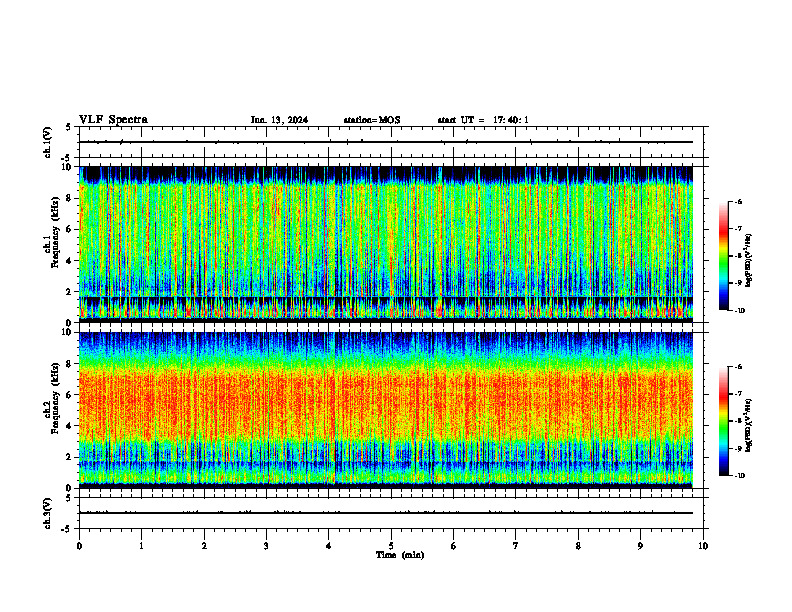Click the ch.1 frequency axis "4" tick label

[x=70, y=261]
